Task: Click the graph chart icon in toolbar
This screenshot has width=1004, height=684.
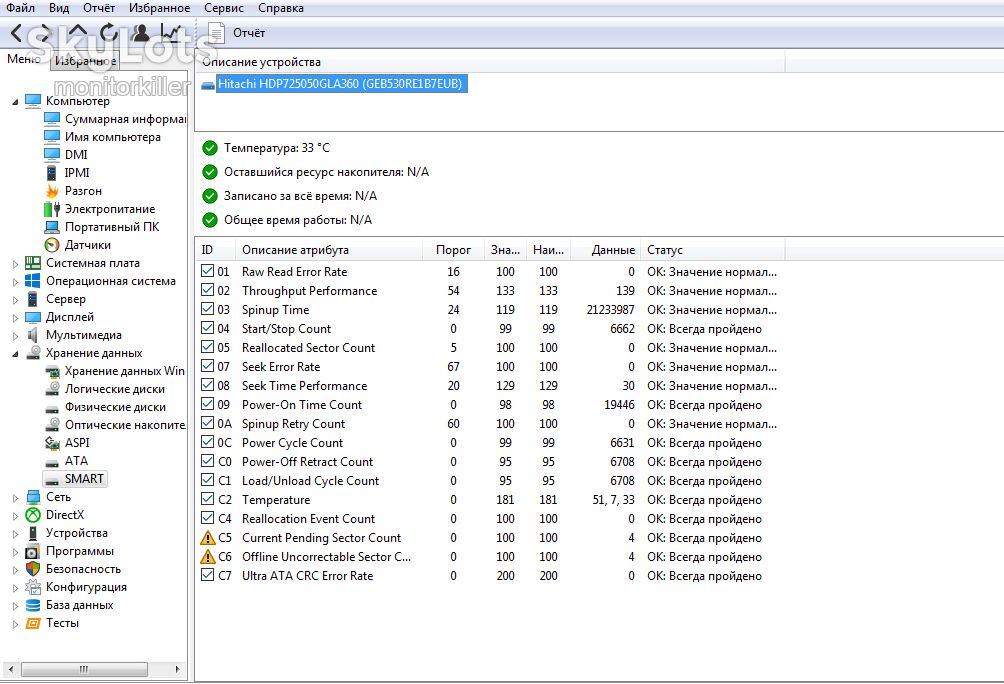Action: point(171,33)
